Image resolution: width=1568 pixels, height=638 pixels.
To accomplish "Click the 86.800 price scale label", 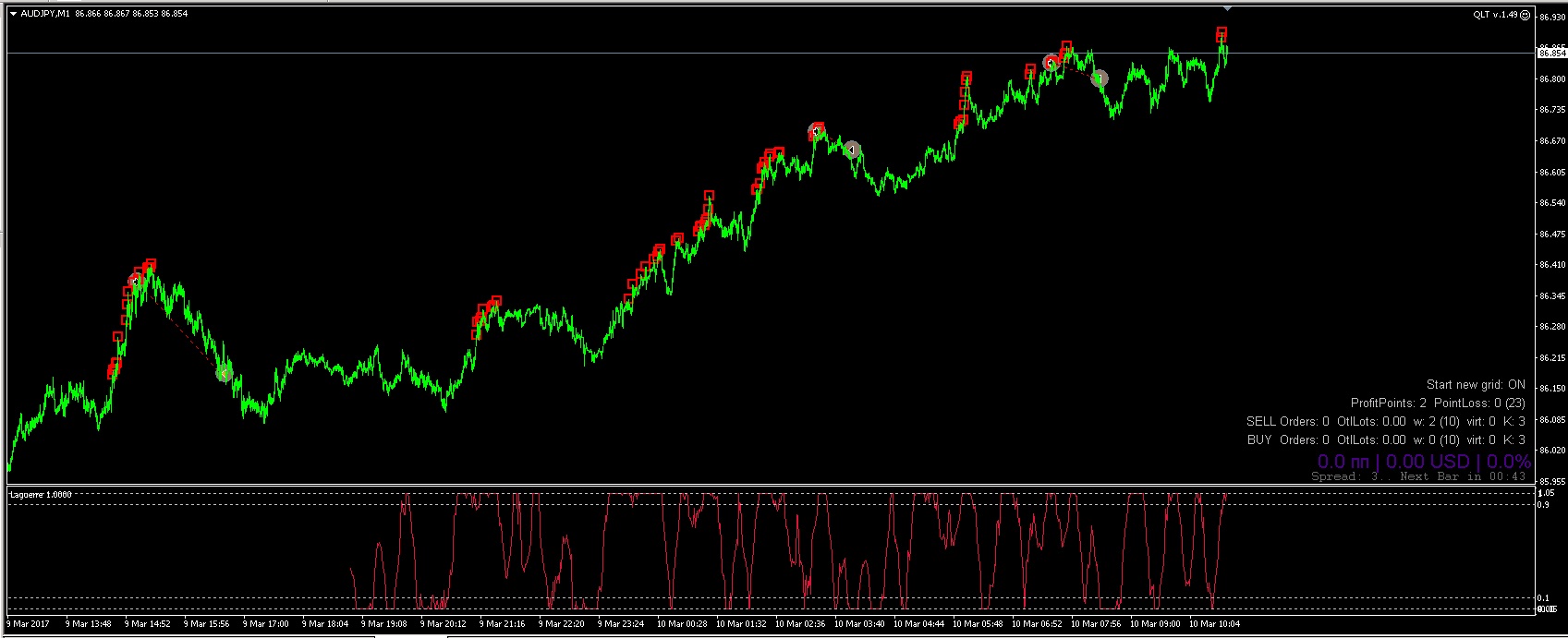I will 1551,79.
